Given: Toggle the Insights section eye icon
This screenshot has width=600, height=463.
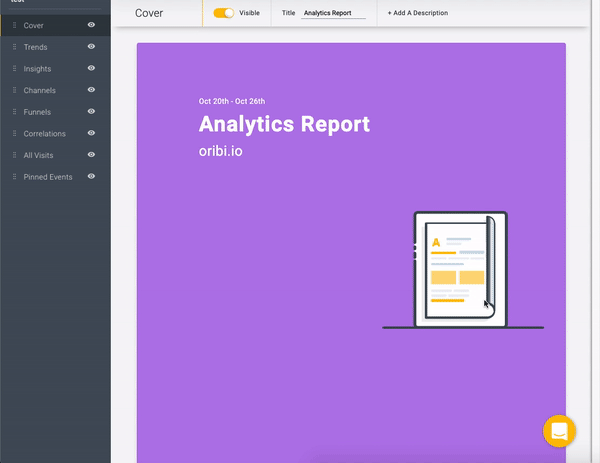Looking at the screenshot, I should 91,68.
